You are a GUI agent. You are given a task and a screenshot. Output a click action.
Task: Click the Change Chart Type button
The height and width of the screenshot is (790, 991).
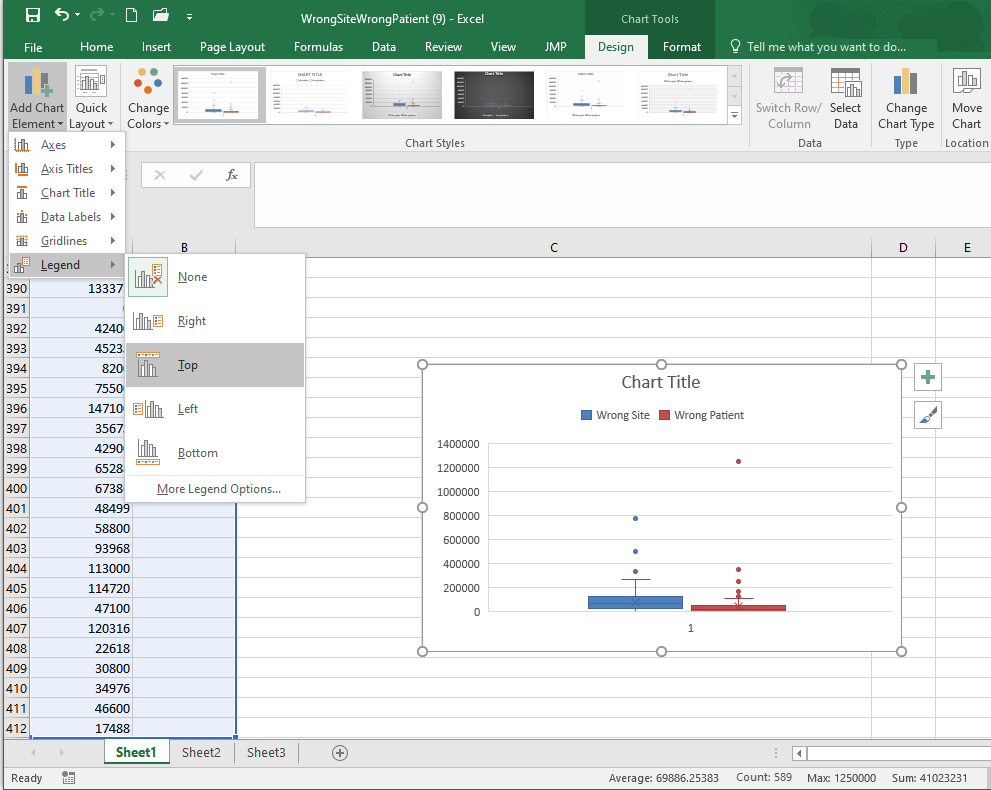coord(906,98)
